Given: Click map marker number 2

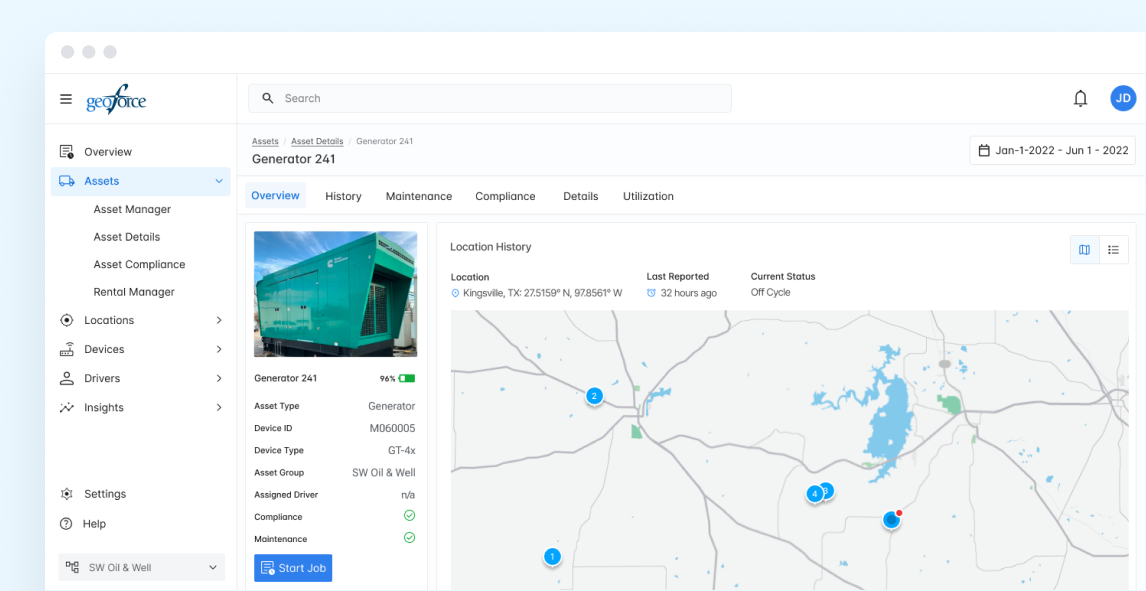Looking at the screenshot, I should pos(594,396).
